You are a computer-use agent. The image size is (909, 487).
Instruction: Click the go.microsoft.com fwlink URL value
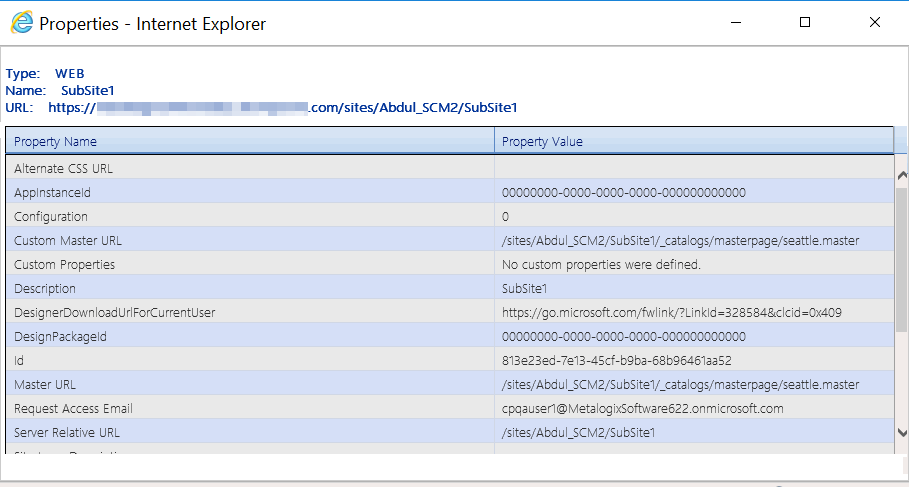(x=671, y=312)
